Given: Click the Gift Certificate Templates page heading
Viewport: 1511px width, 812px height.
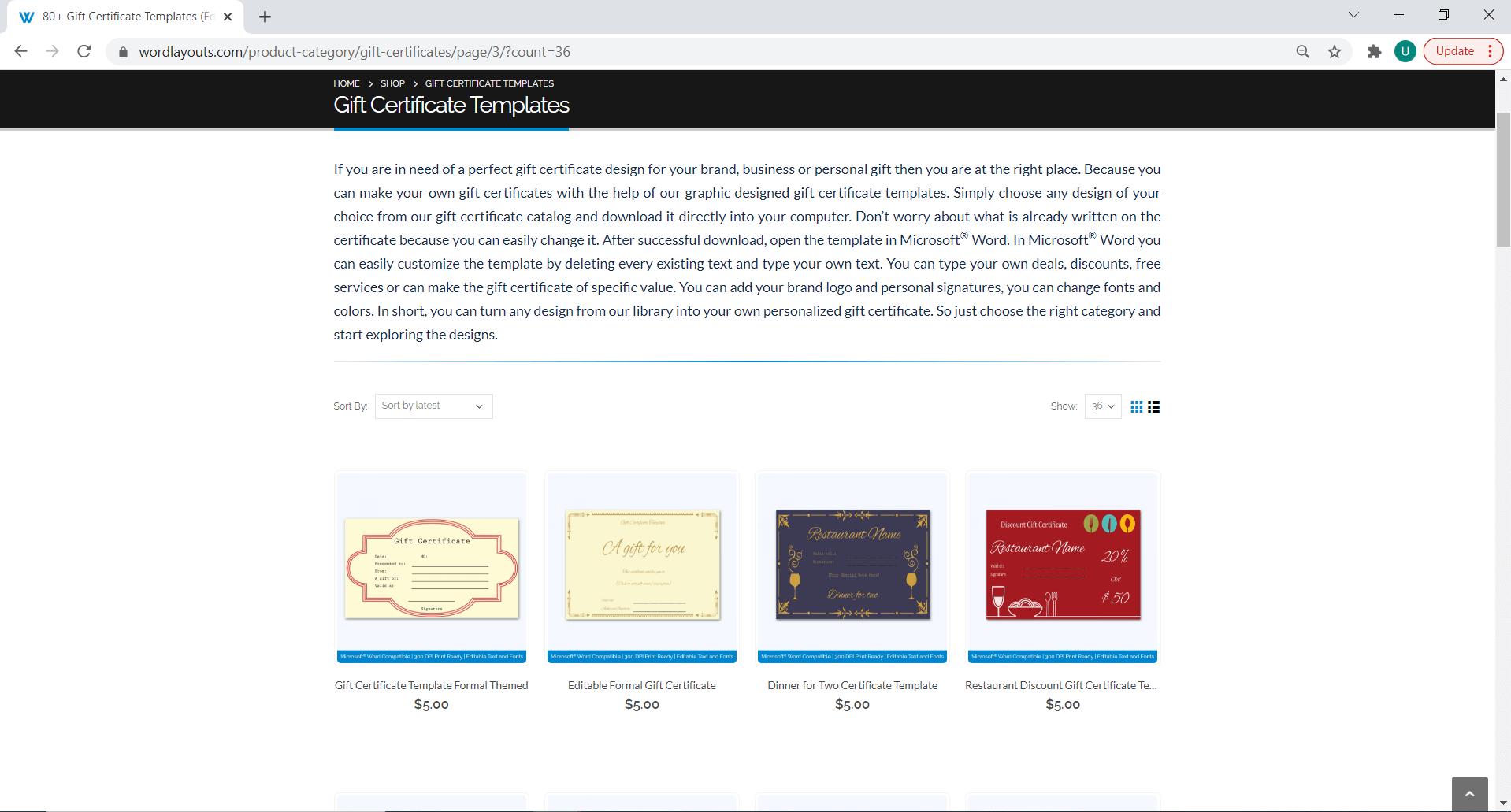Looking at the screenshot, I should pos(451,105).
